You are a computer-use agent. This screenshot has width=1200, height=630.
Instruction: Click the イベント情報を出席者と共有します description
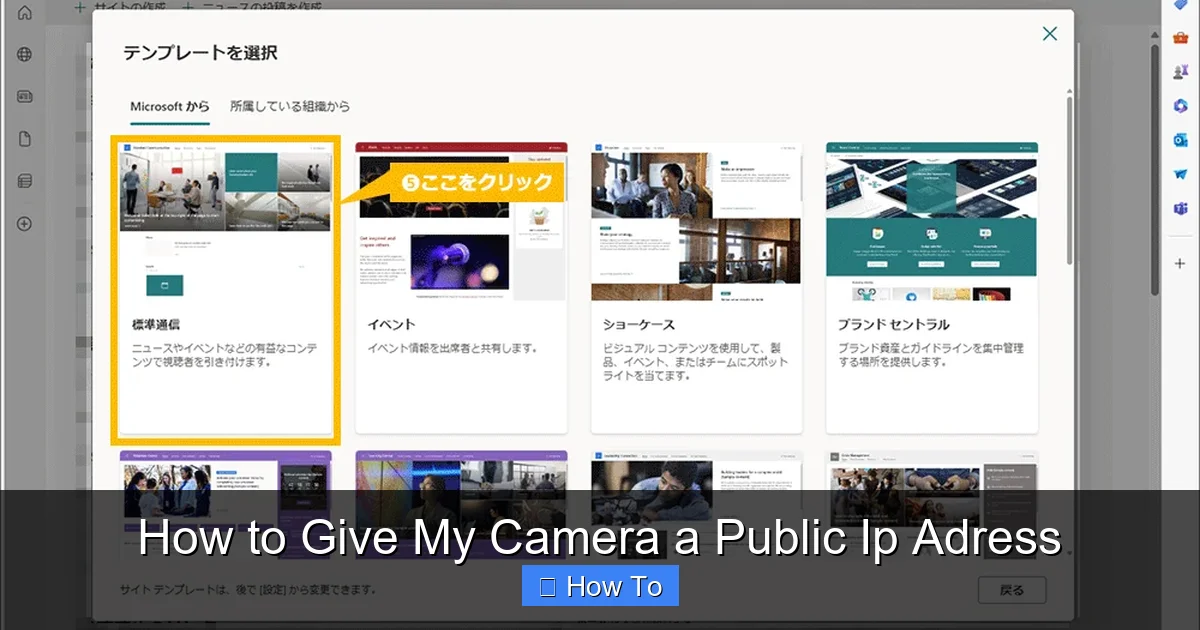(453, 348)
